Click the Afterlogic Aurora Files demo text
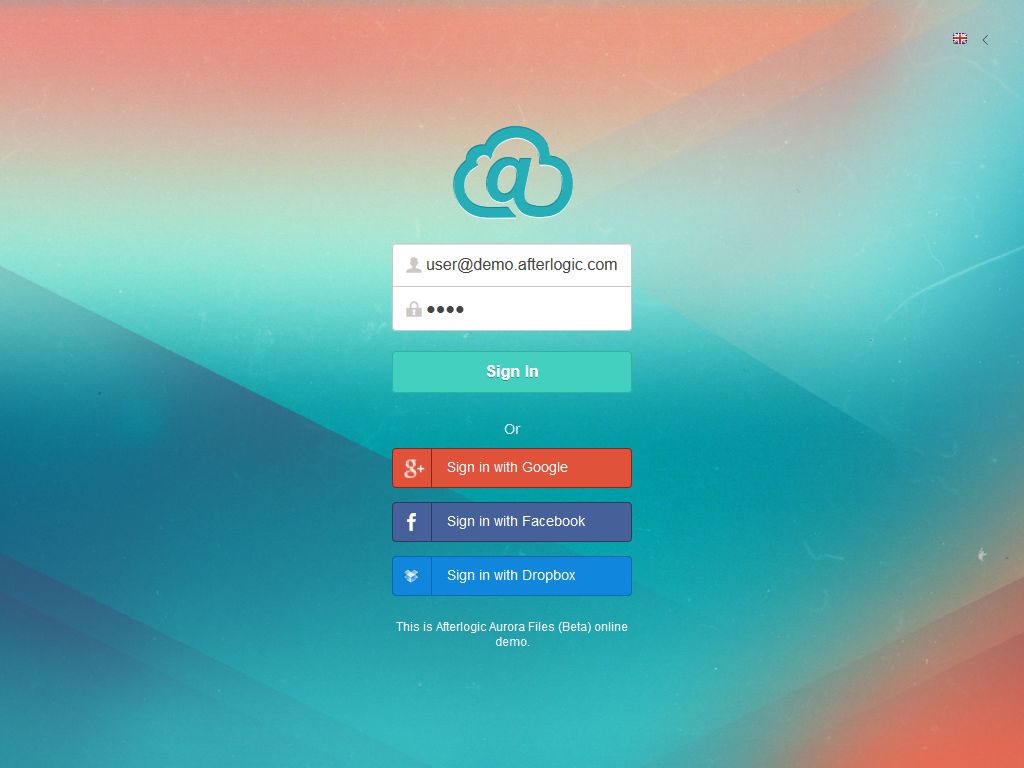This screenshot has height=768, width=1024. [x=512, y=634]
